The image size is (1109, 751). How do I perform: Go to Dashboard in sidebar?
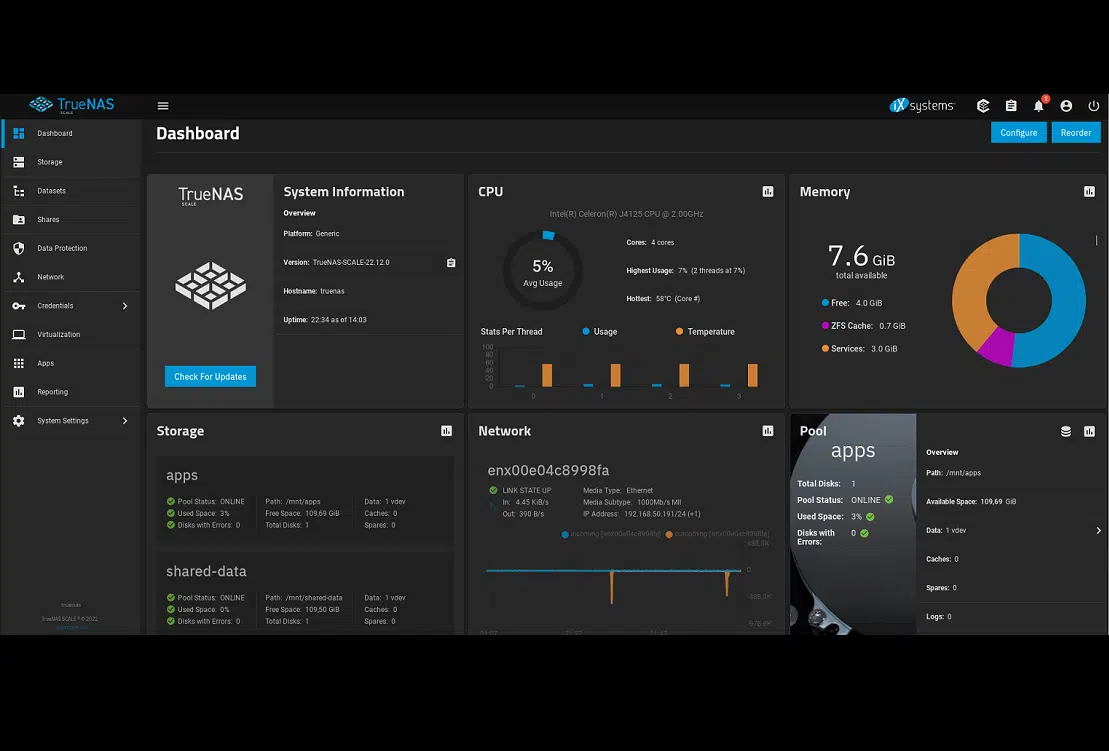[71, 133]
